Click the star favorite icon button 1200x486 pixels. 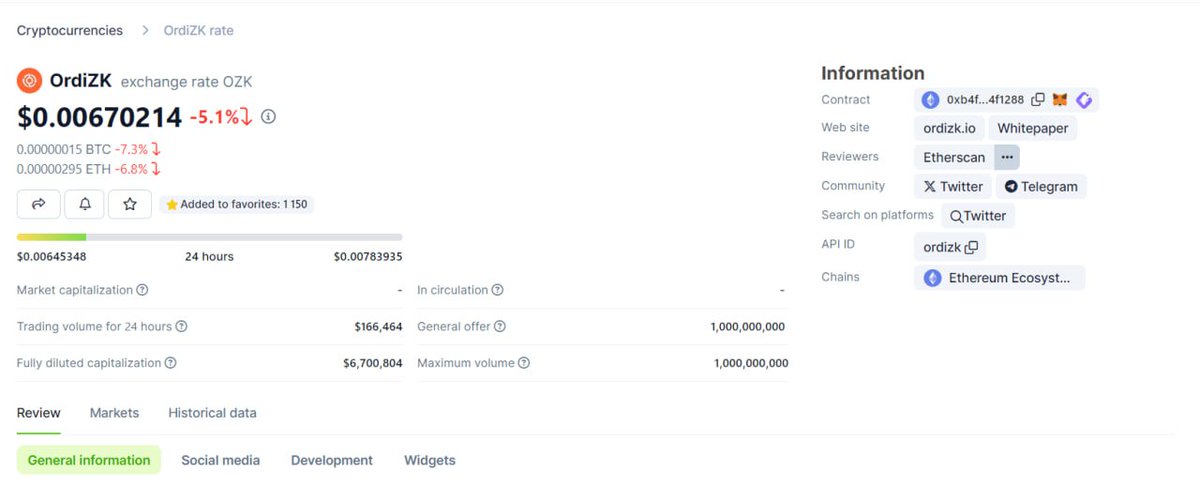[x=130, y=204]
